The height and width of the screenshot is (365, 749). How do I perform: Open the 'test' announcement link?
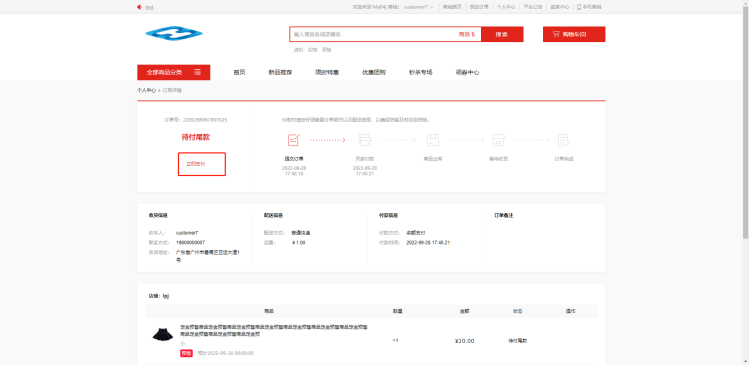[149, 7]
